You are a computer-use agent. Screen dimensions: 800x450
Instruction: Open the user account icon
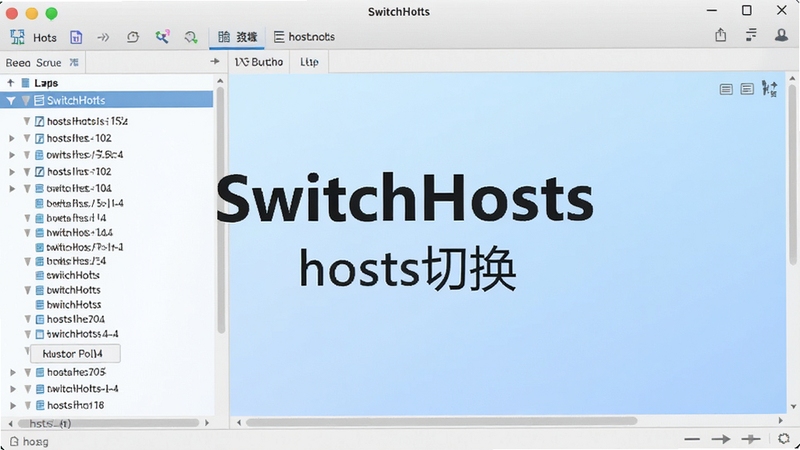(781, 35)
